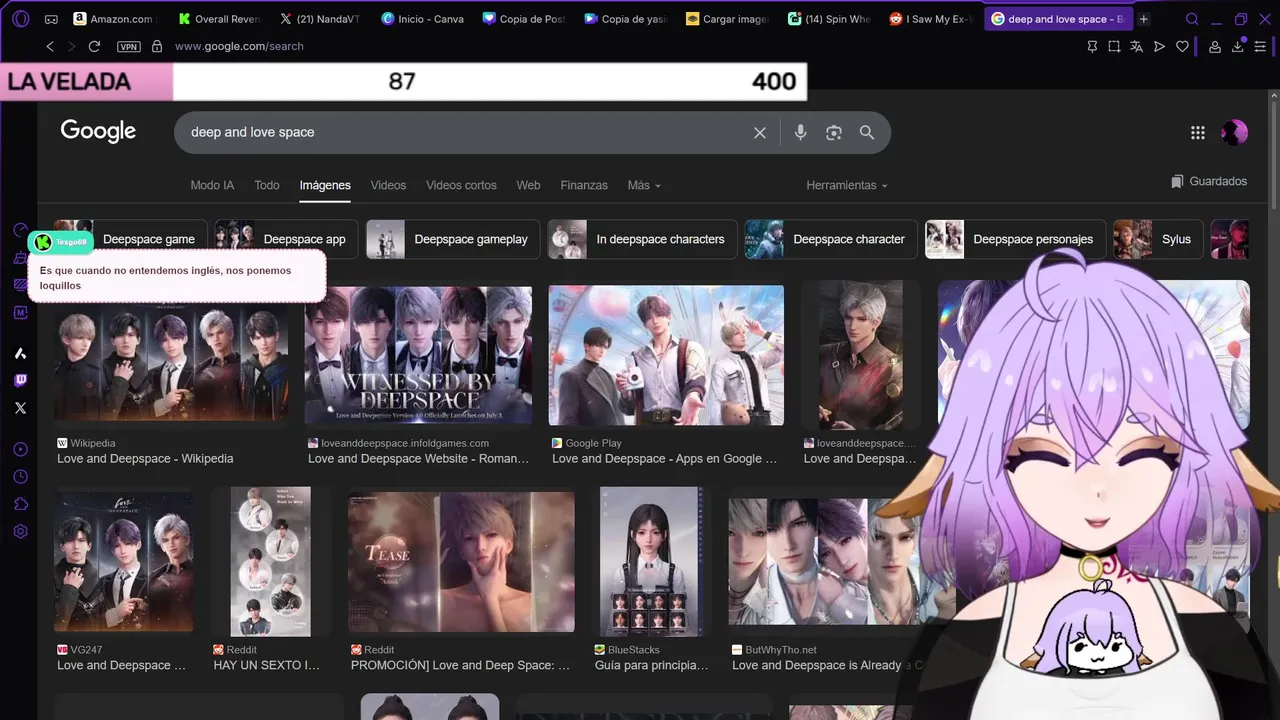The image size is (1280, 720).
Task: Open a new tab with plus button
Action: [1144, 19]
